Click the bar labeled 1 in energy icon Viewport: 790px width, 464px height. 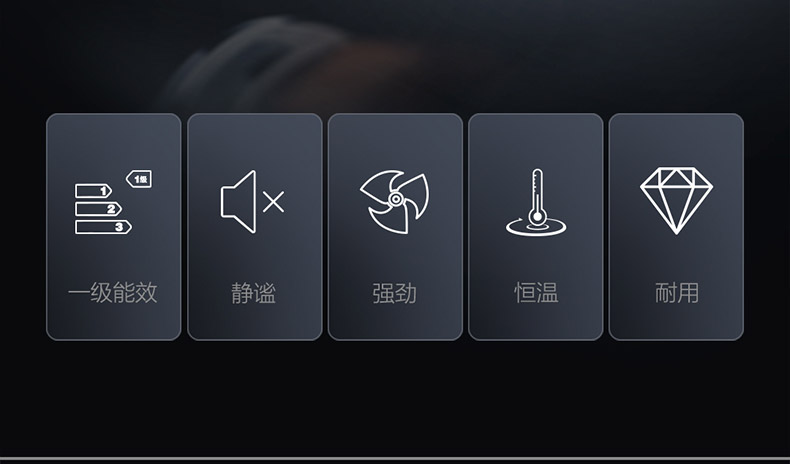[x=93, y=190]
